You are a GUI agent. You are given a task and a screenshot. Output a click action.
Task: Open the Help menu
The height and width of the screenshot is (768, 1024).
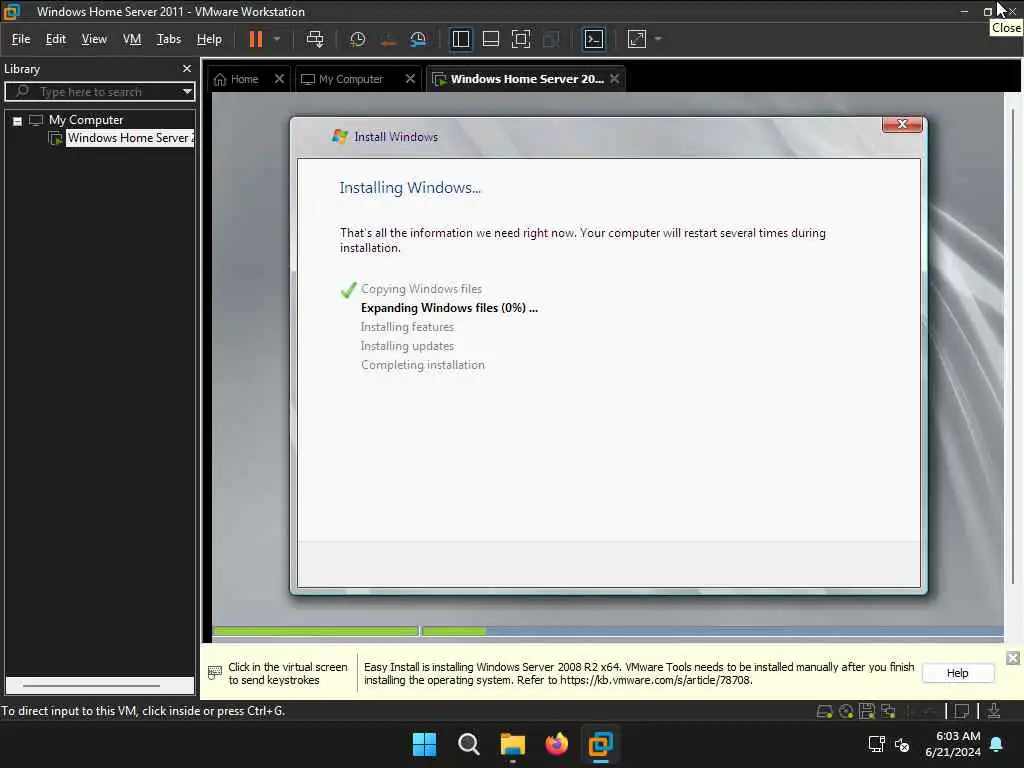209,39
